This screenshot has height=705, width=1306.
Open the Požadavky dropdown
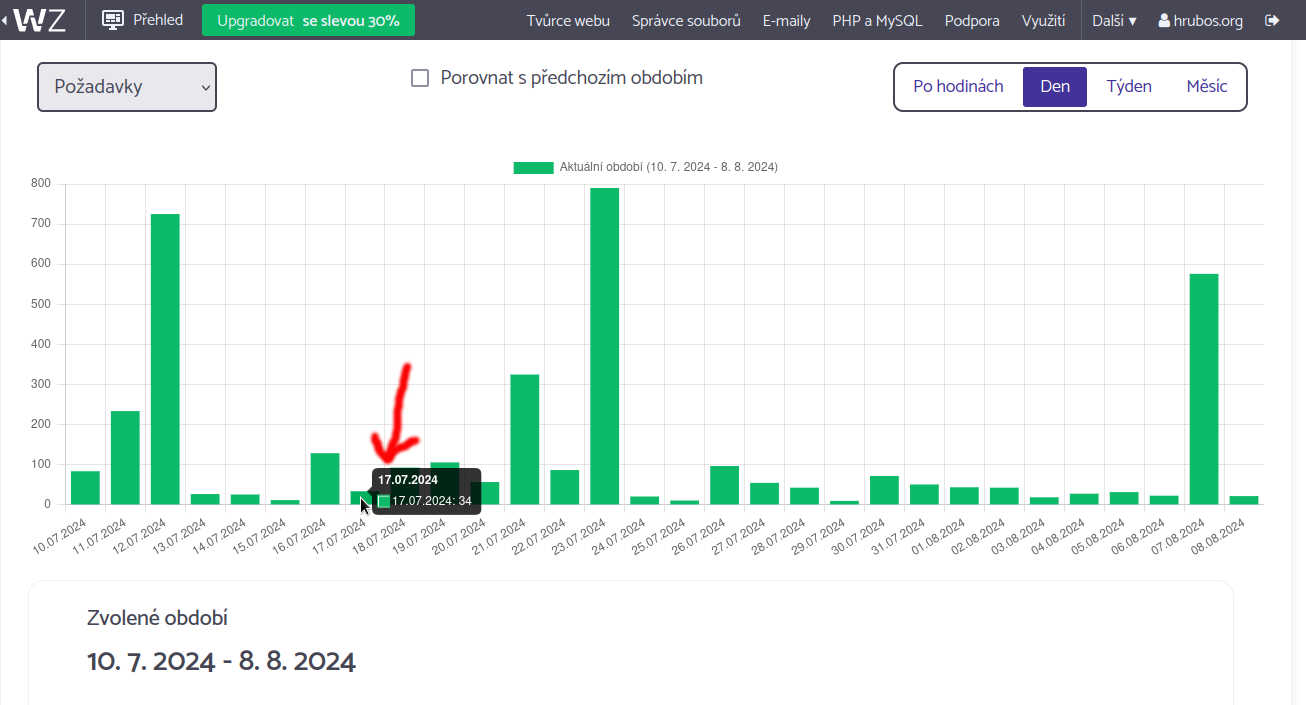click(127, 87)
